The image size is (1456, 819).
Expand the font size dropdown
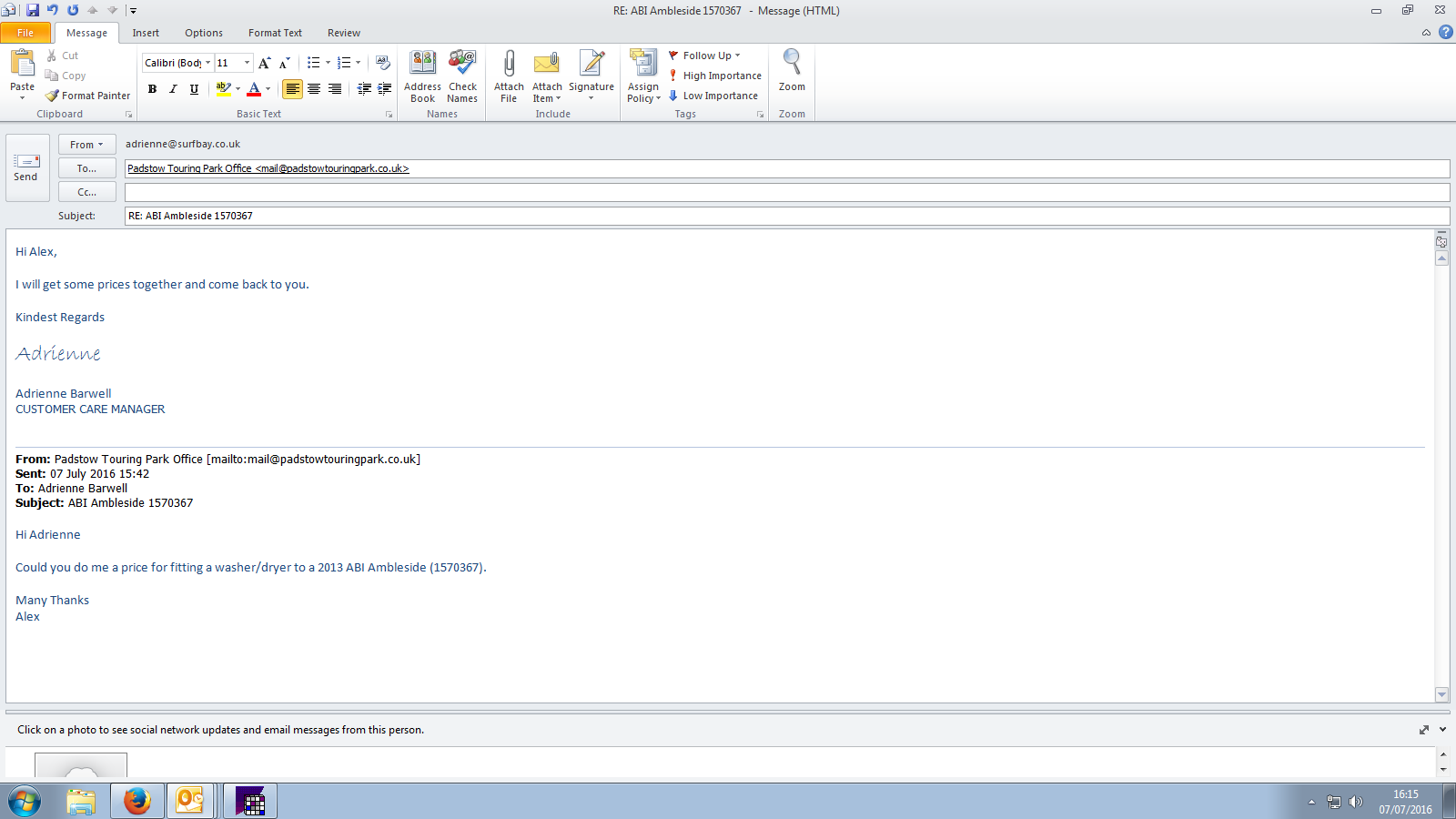[247, 63]
